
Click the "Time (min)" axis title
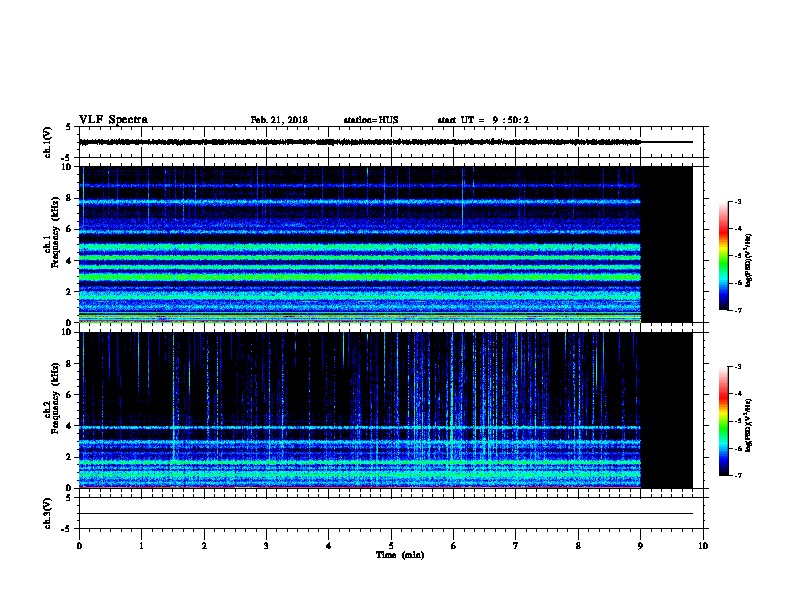400,555
